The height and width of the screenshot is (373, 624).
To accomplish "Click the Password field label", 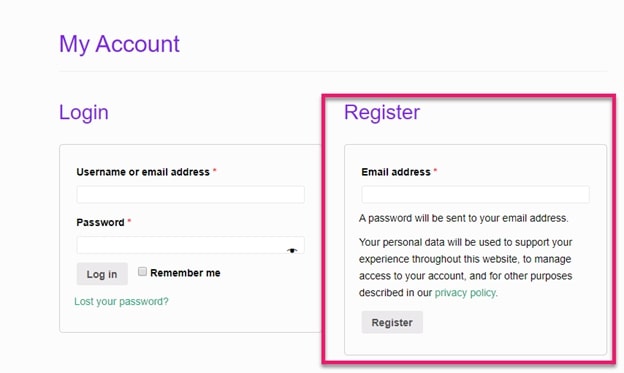I will 100,222.
